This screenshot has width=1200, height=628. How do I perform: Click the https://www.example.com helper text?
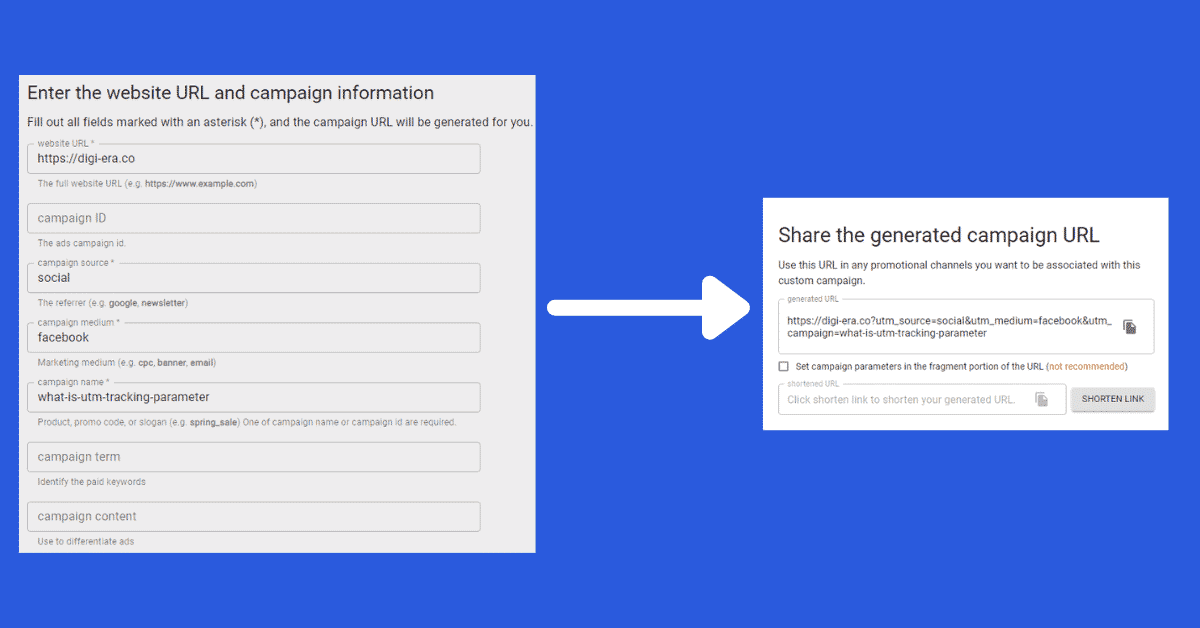[200, 184]
